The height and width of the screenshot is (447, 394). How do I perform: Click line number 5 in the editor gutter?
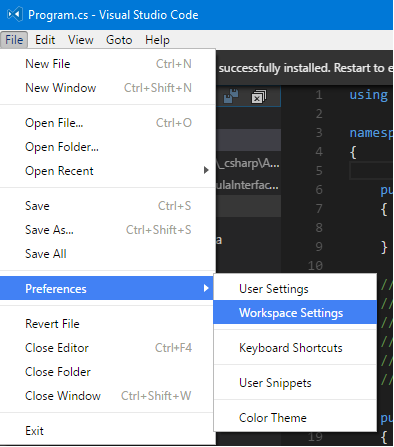(x=319, y=171)
